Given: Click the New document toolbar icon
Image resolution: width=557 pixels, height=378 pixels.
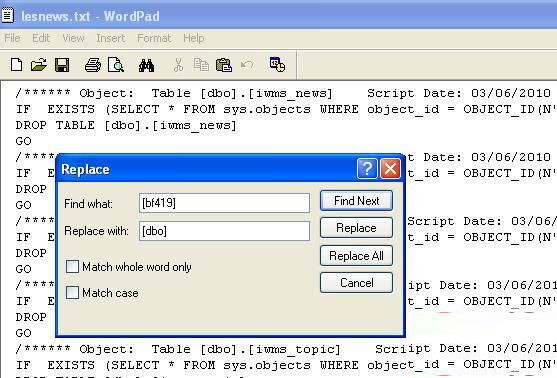Looking at the screenshot, I should [x=16, y=65].
